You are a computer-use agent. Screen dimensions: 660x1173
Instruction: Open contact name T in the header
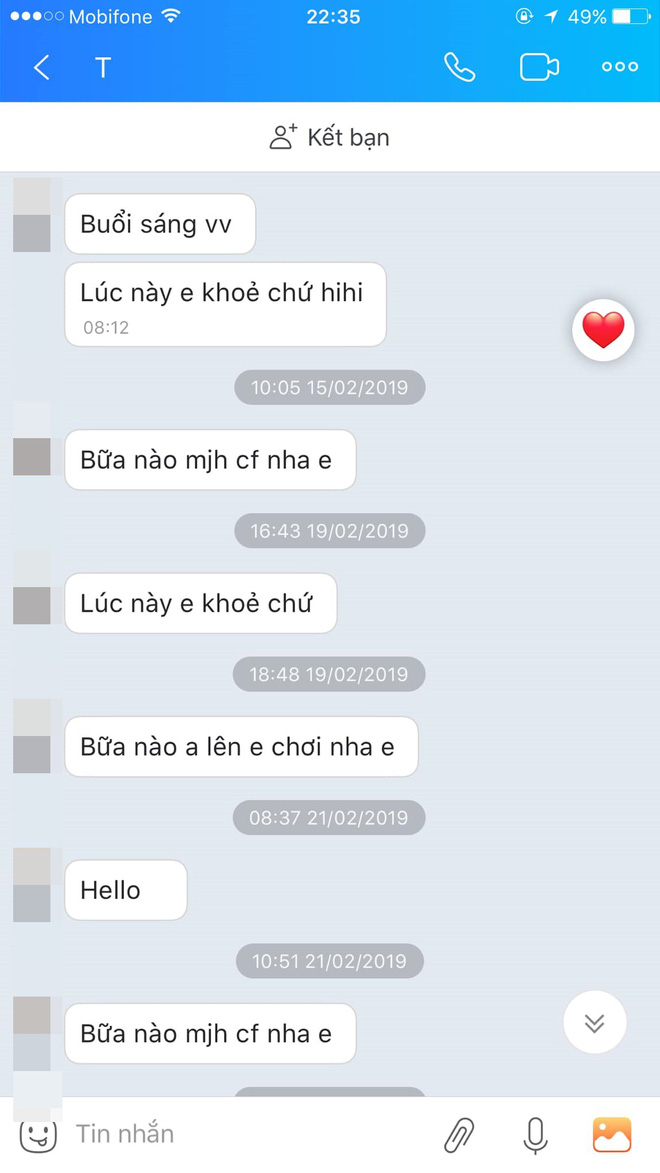(x=103, y=68)
